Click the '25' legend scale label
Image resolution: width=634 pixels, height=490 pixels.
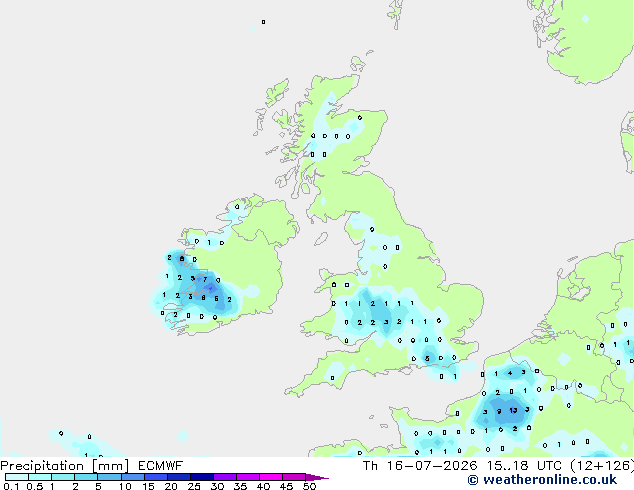194,486
